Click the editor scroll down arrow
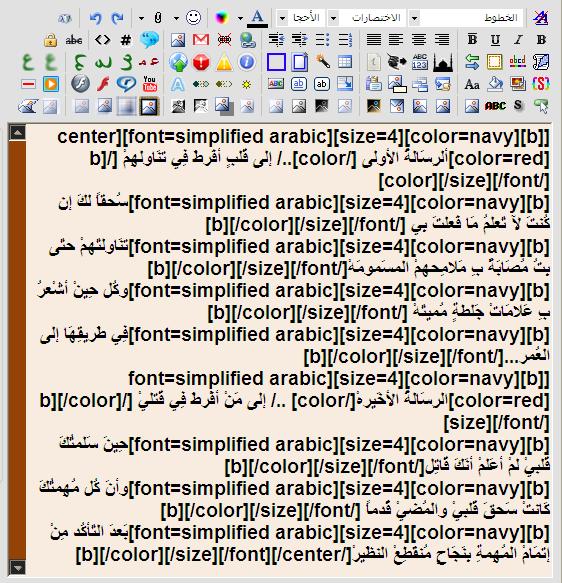Image resolution: width=562 pixels, height=583 pixels. pos(17,567)
